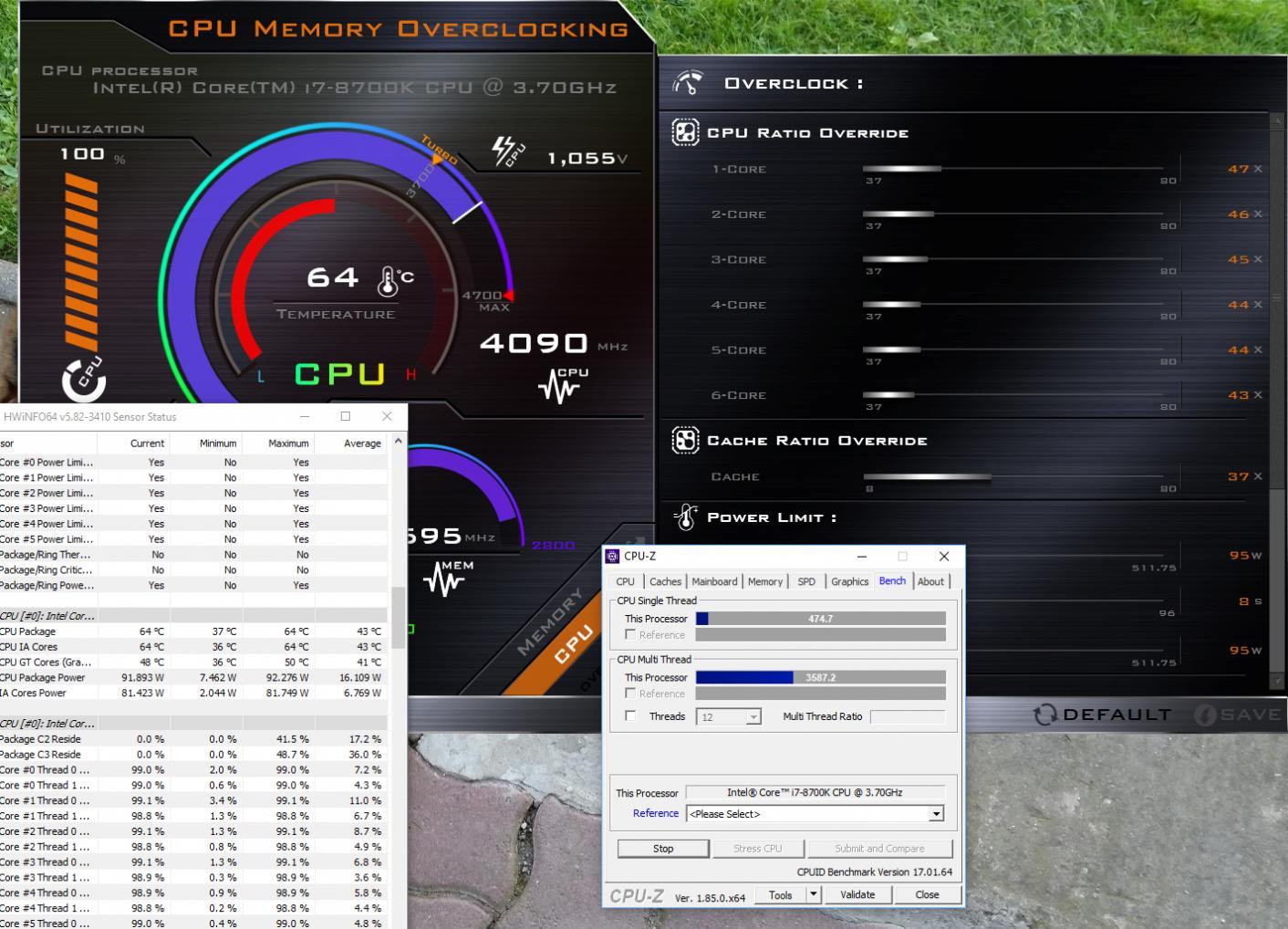
Task: Click the Default reset icon
Action: [x=1045, y=715]
